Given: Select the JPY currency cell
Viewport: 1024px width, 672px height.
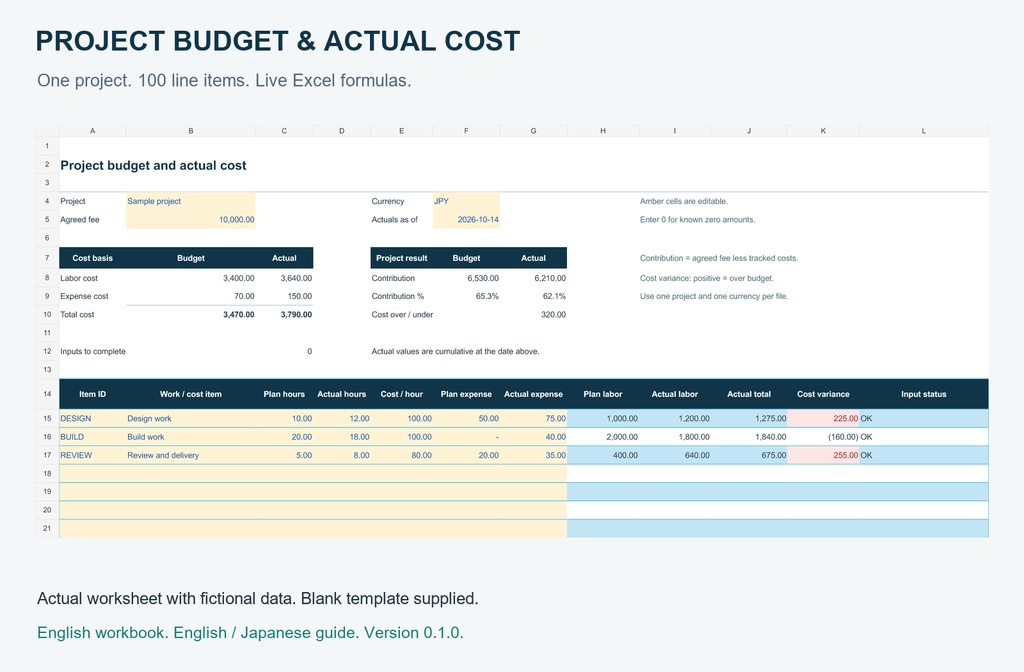Looking at the screenshot, I should click(x=466, y=201).
